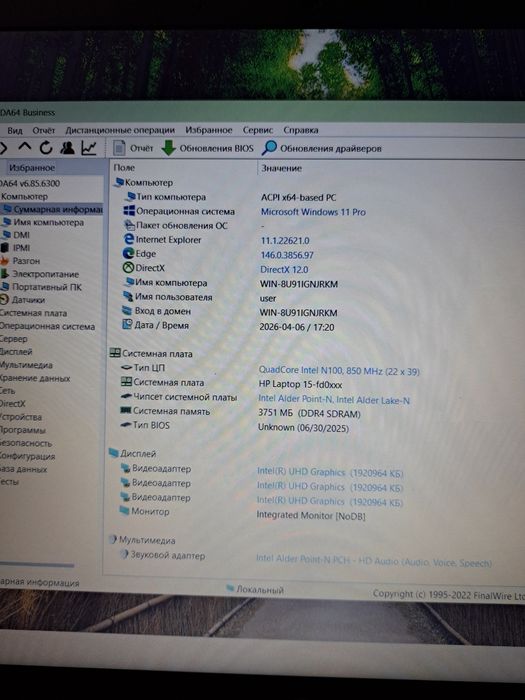525x700 pixels.
Task: Open Дисплей sidebar category
Action: tap(16, 351)
